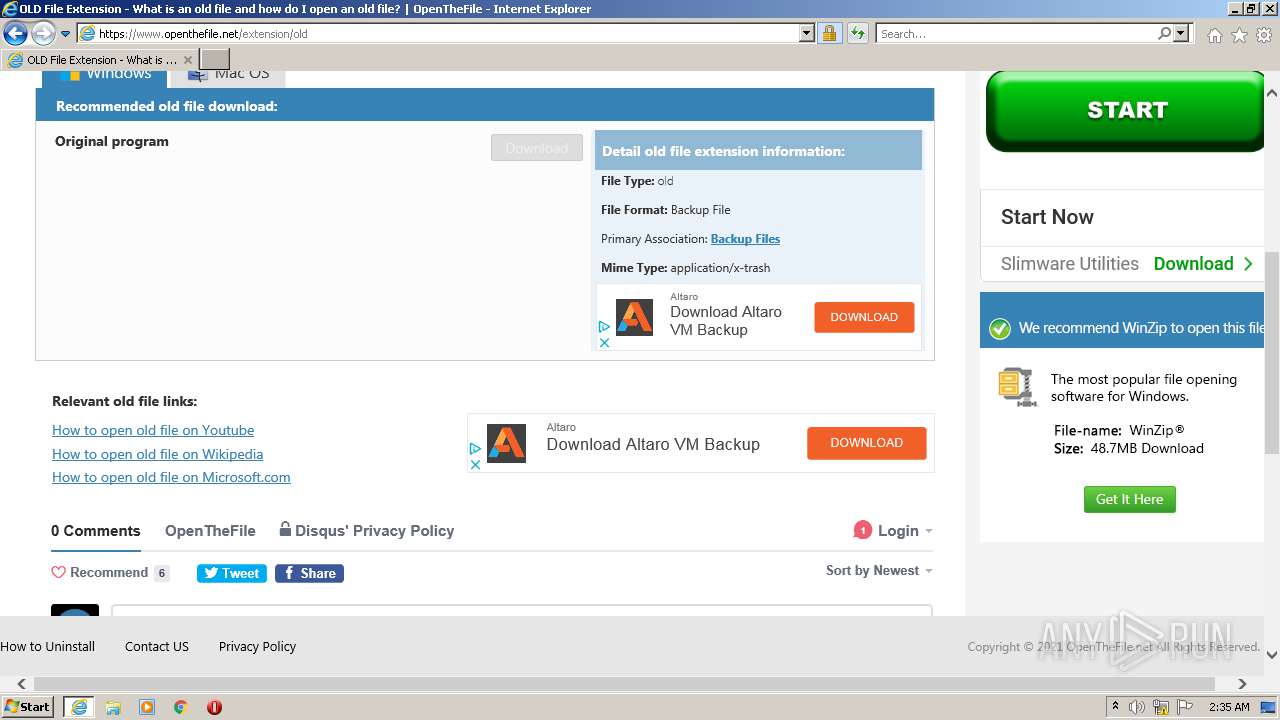This screenshot has width=1280, height=720.
Task: Expand the Login dropdown
Action: (x=905, y=531)
